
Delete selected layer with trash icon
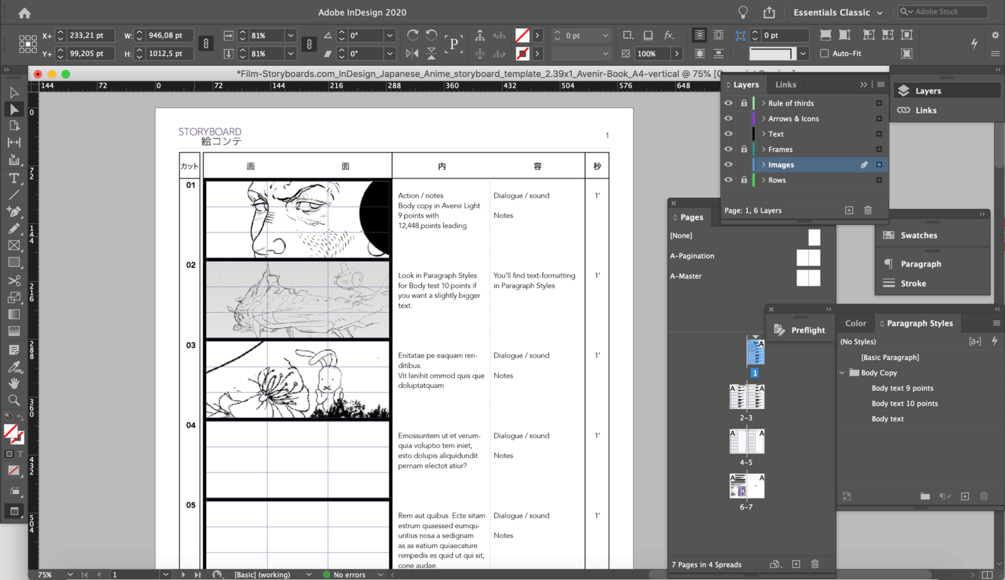868,210
